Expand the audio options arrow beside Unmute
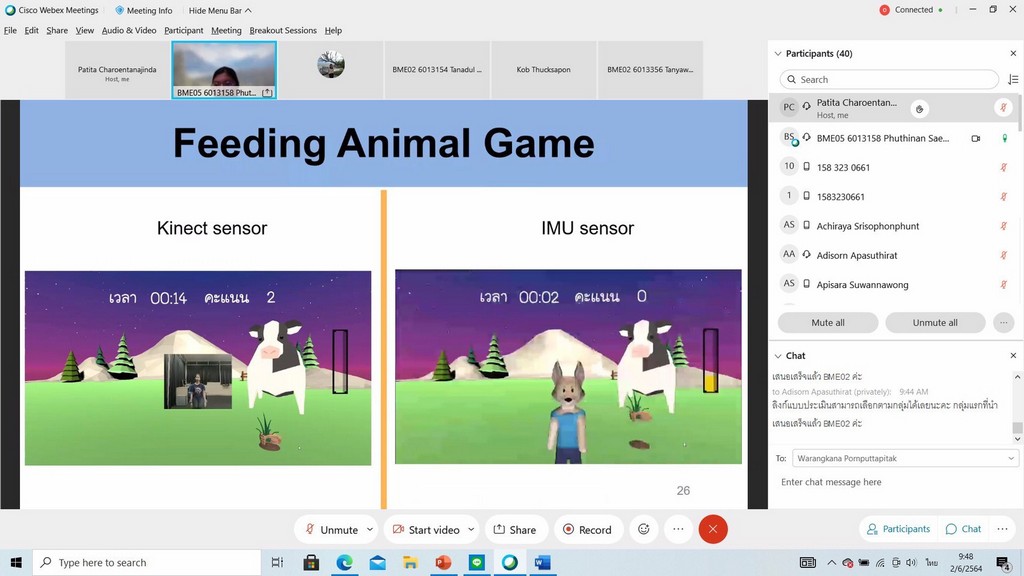 370,530
